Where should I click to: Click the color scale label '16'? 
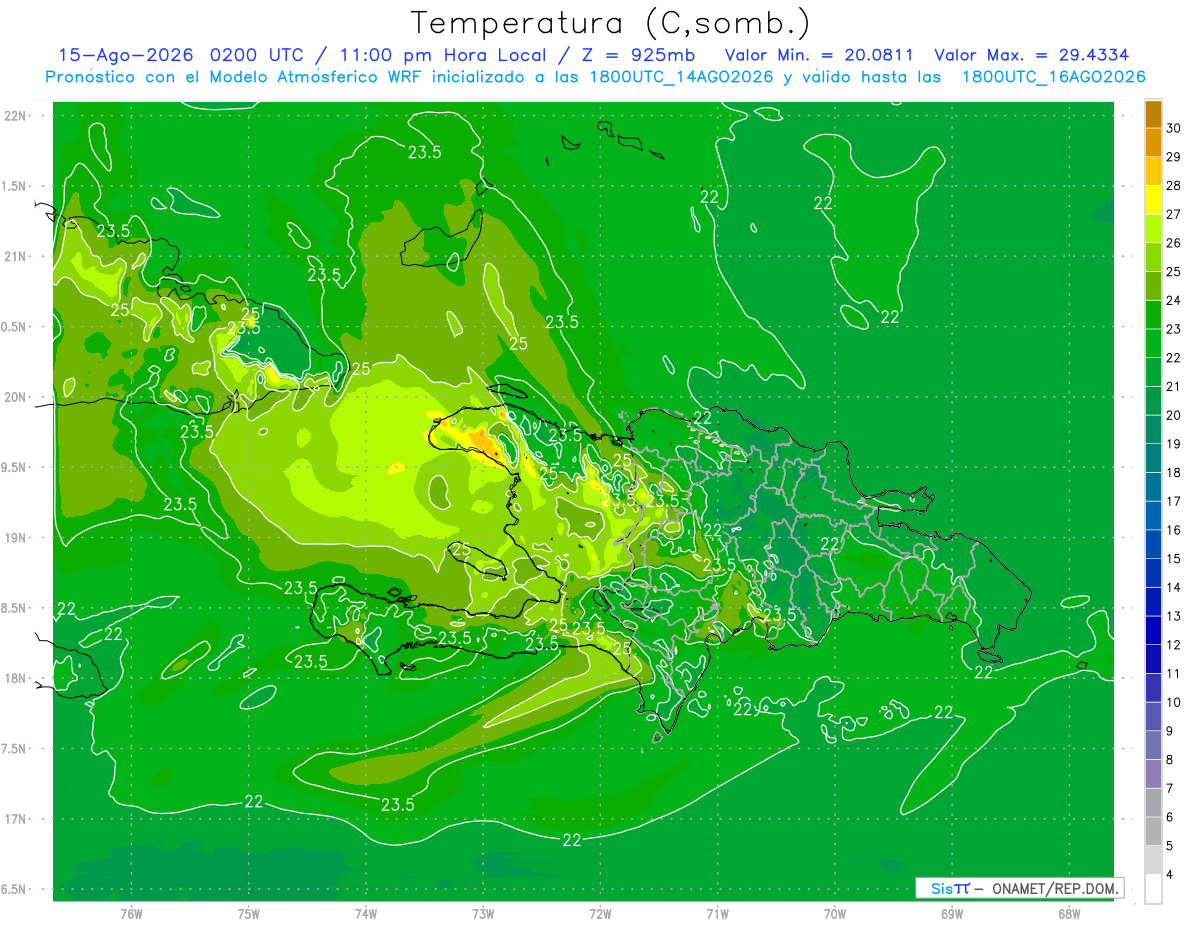[1173, 530]
